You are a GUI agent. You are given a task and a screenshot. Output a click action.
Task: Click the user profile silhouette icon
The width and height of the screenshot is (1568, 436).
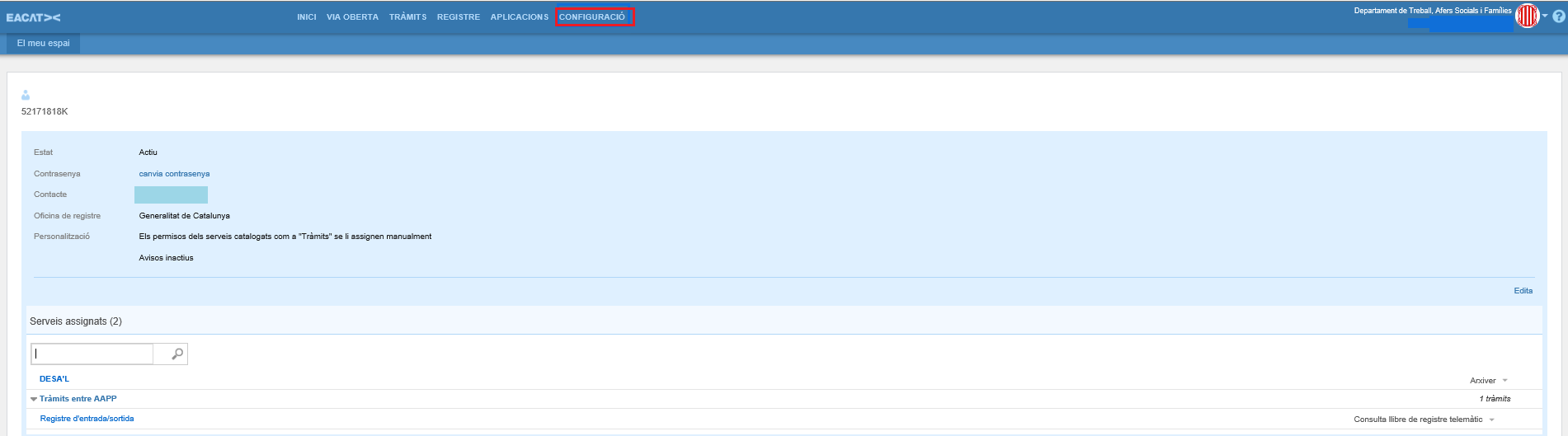[x=26, y=96]
